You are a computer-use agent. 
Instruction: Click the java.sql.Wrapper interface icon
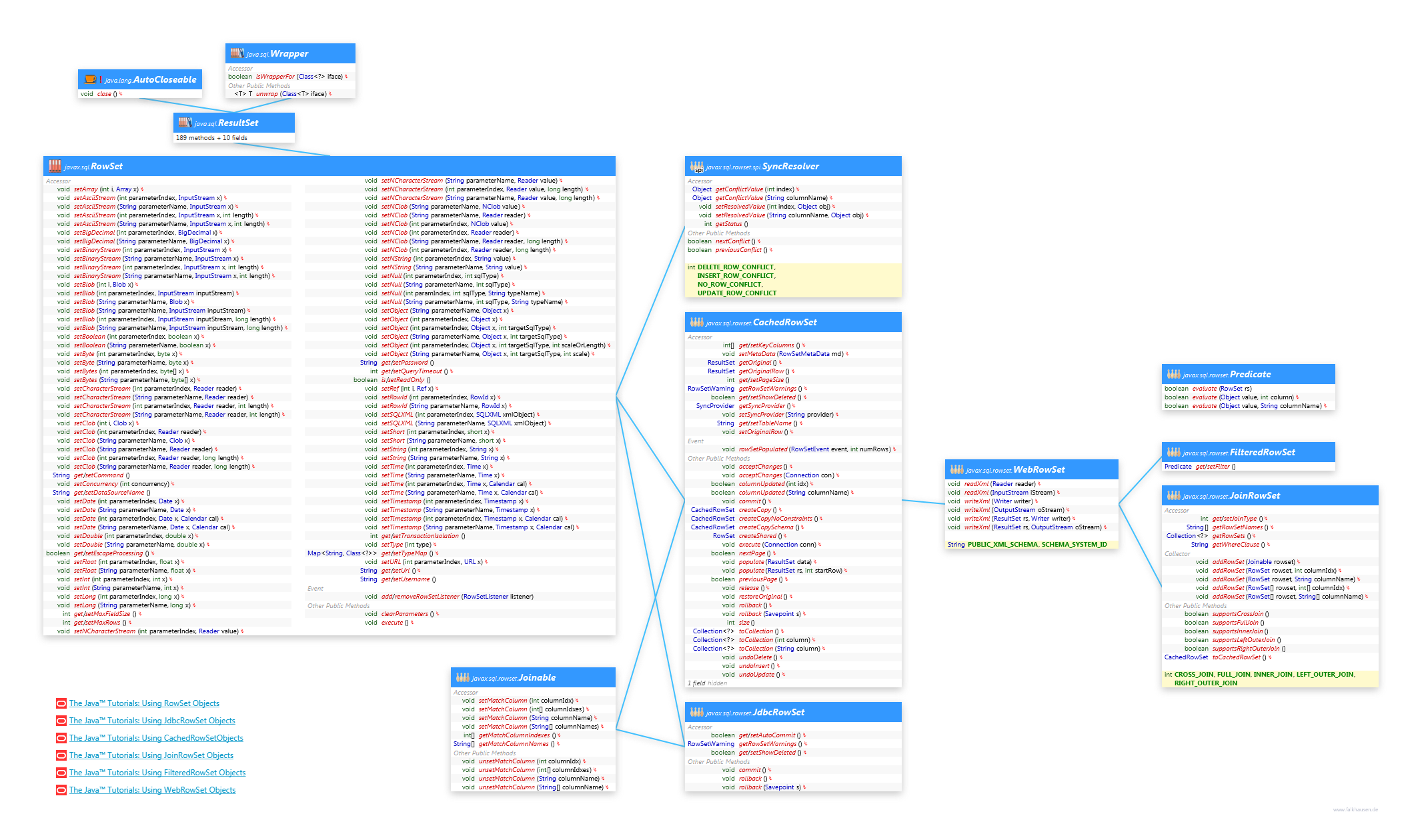237,53
